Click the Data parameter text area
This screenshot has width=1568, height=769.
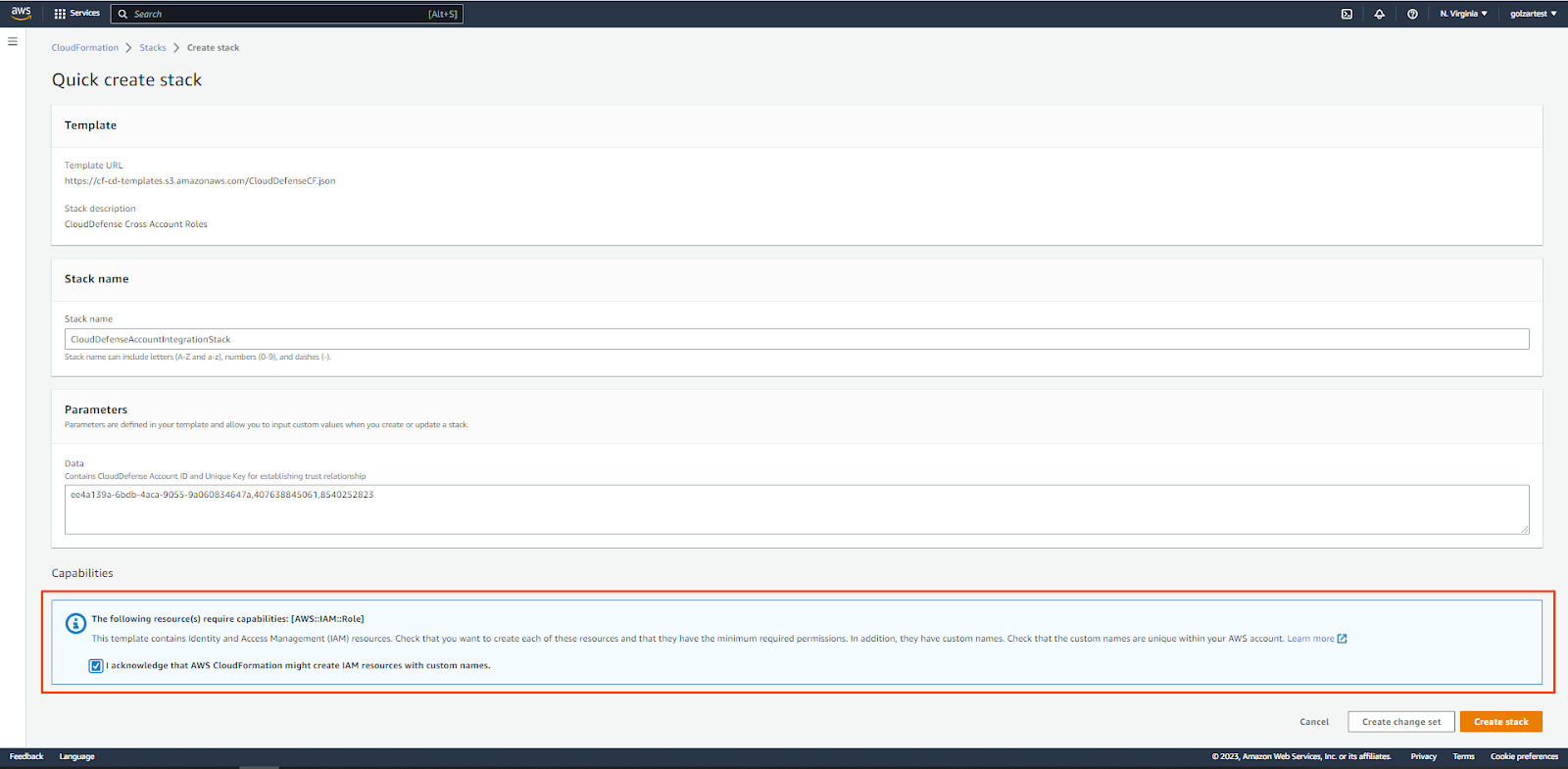point(797,509)
